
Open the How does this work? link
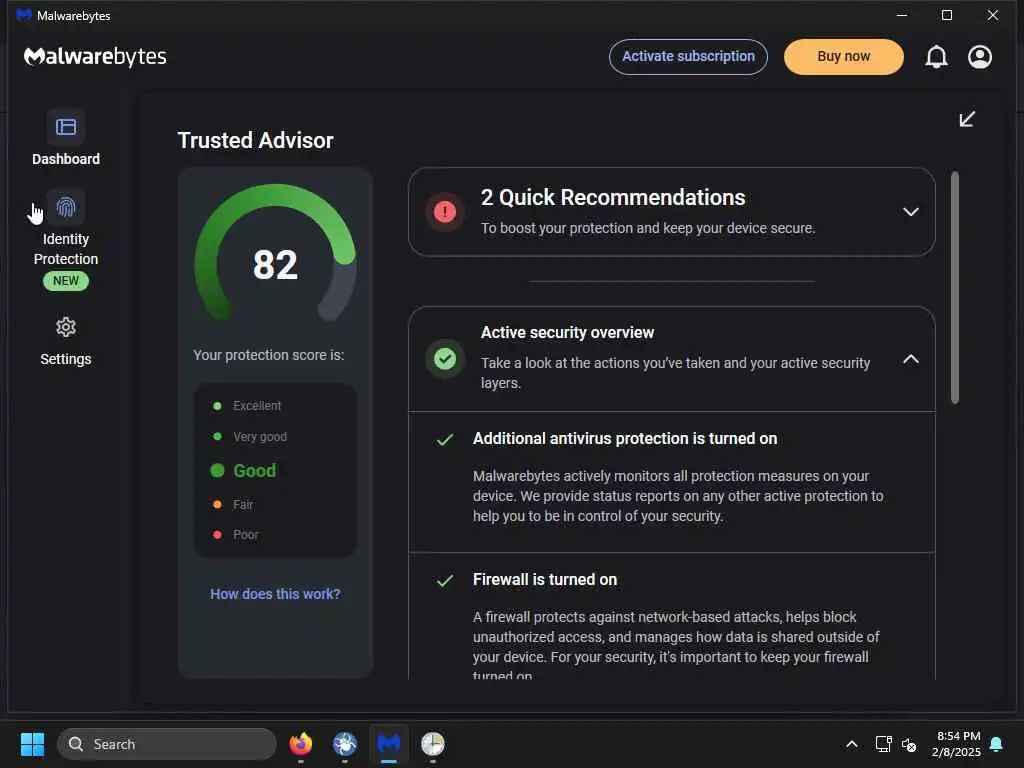[275, 594]
